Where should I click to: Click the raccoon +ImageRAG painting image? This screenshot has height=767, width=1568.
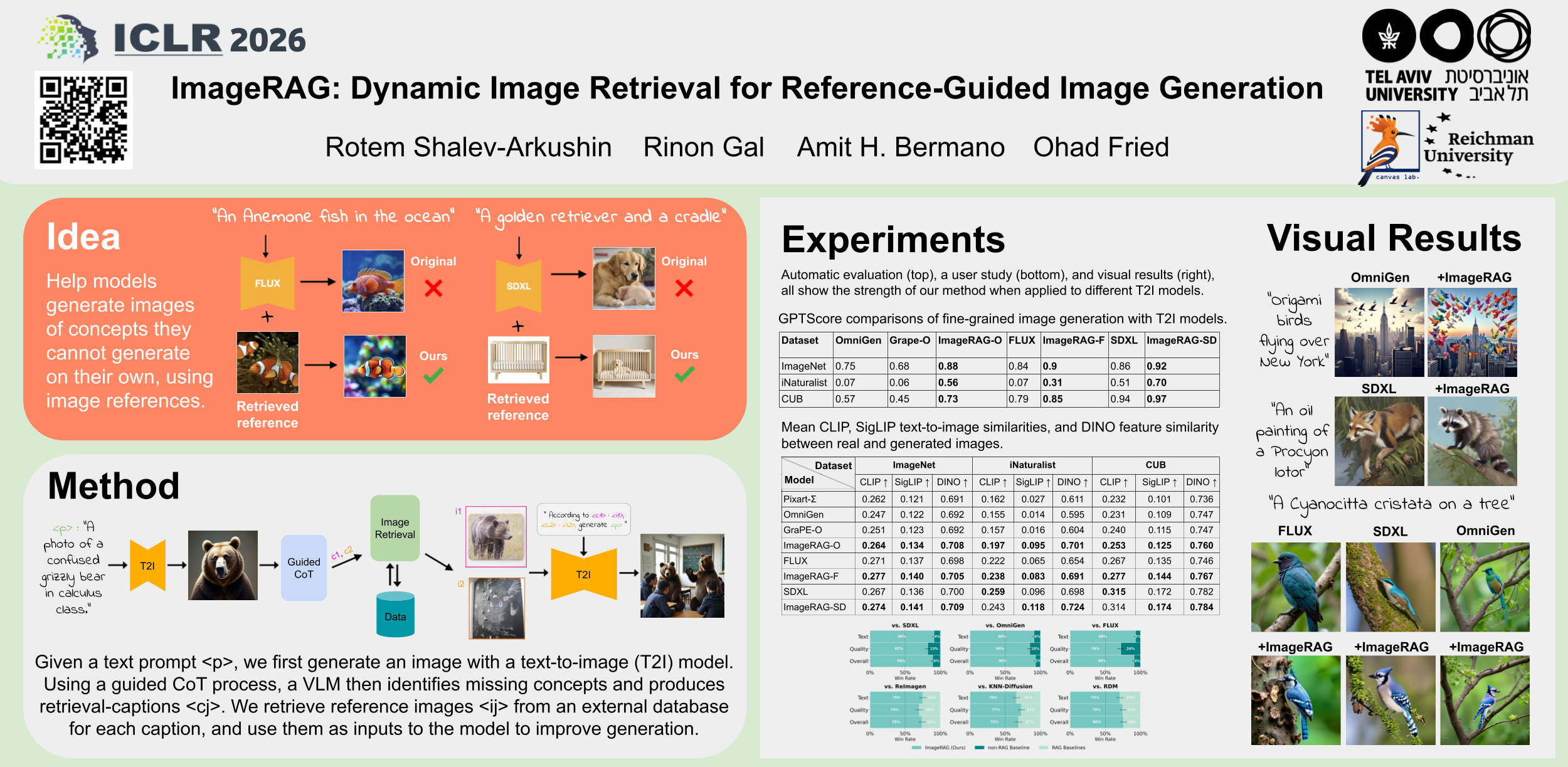tap(1472, 441)
